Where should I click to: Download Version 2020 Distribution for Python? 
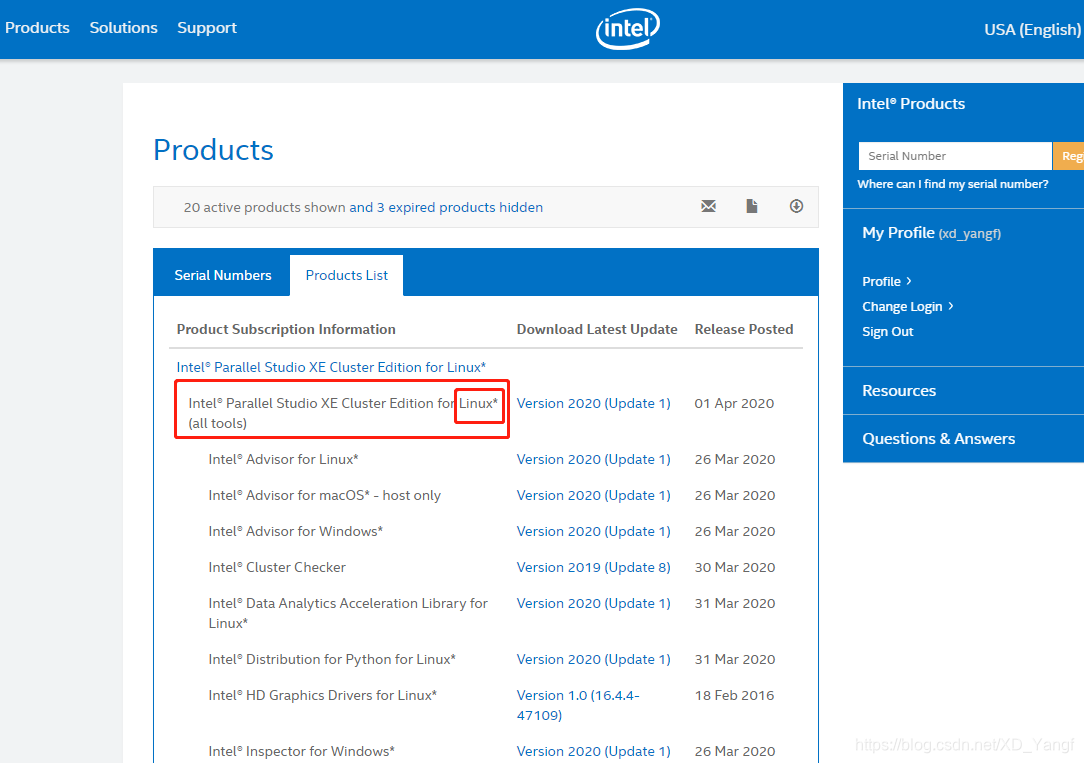(x=593, y=659)
